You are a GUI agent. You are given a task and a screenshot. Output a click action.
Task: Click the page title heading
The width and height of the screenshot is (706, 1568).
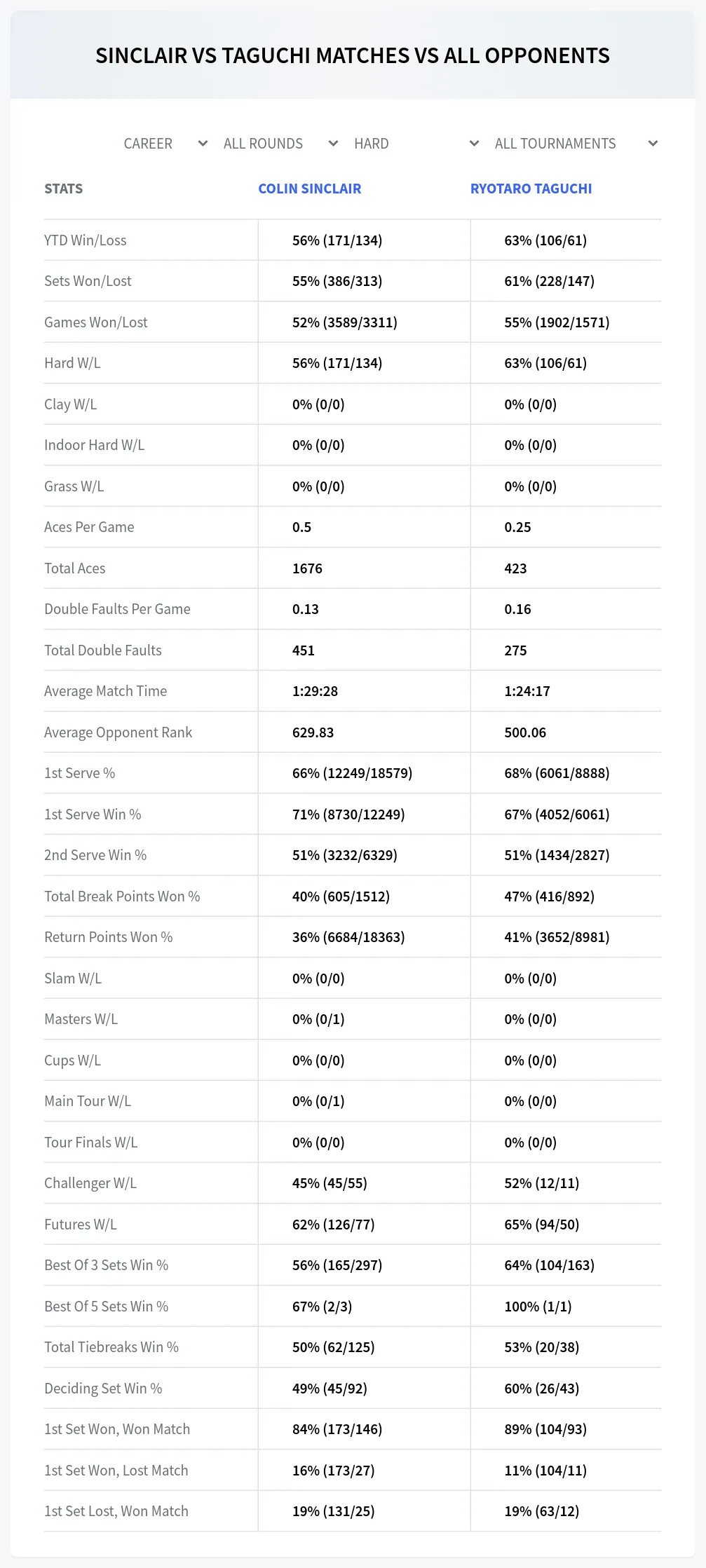tap(353, 55)
